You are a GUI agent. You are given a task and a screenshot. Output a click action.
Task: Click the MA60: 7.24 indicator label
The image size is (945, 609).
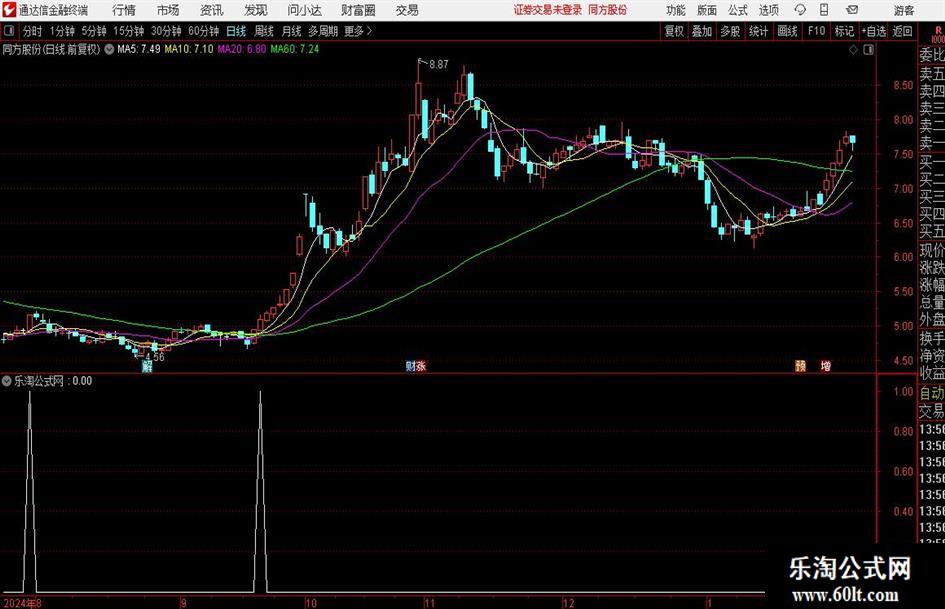coord(295,49)
